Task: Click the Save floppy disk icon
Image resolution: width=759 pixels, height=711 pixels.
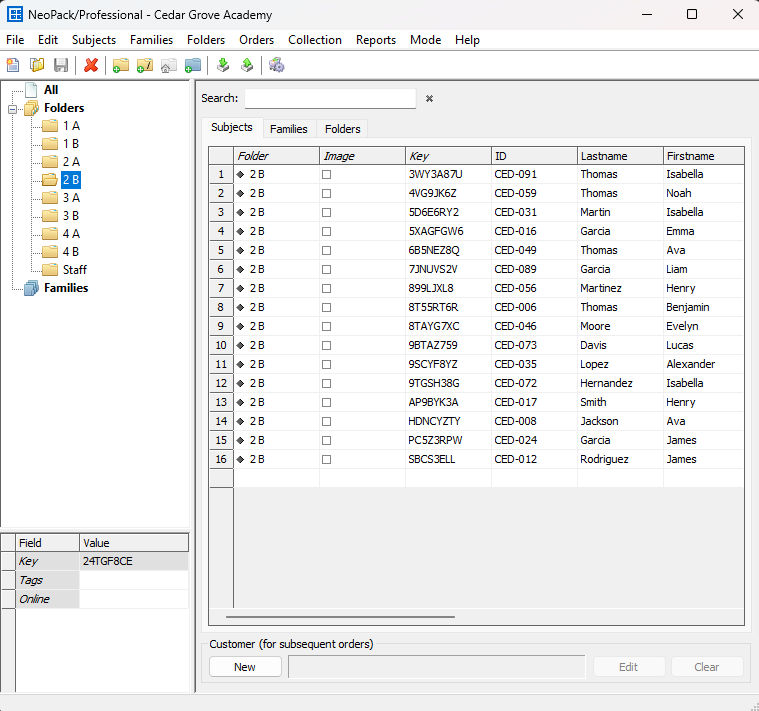Action: click(61, 66)
